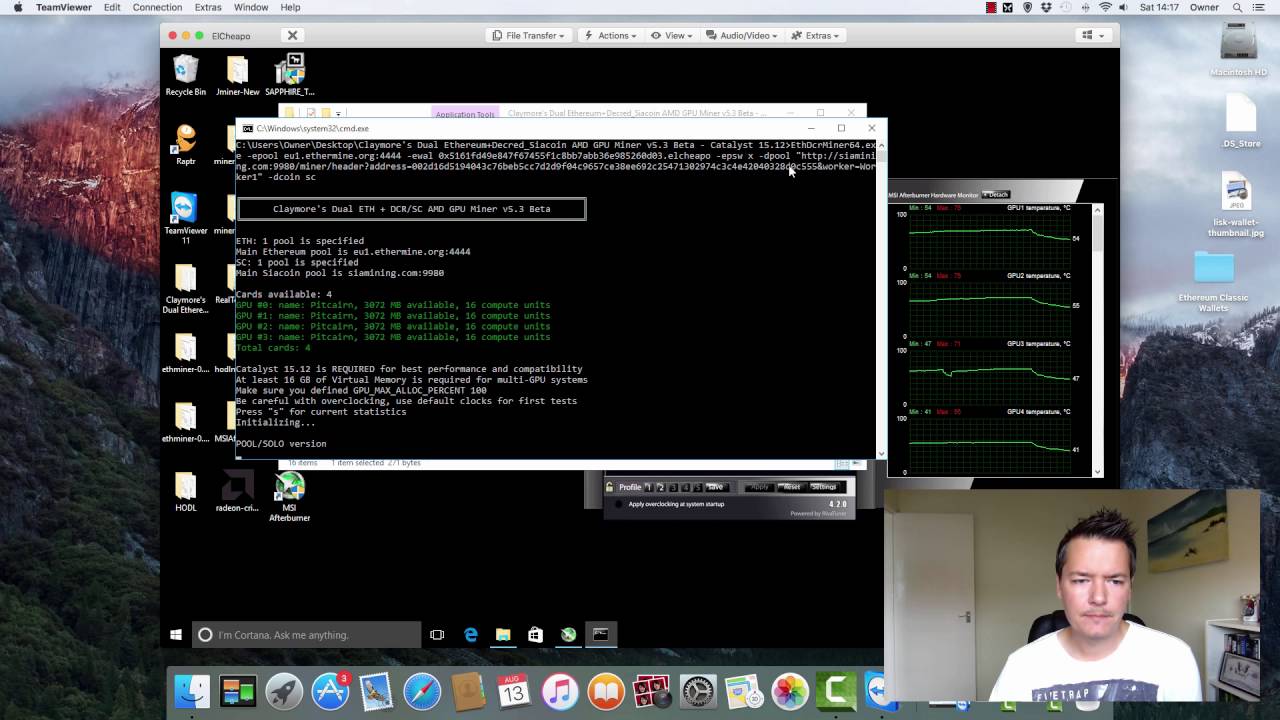
Task: Open Safari in the Mac dock
Action: coord(422,691)
